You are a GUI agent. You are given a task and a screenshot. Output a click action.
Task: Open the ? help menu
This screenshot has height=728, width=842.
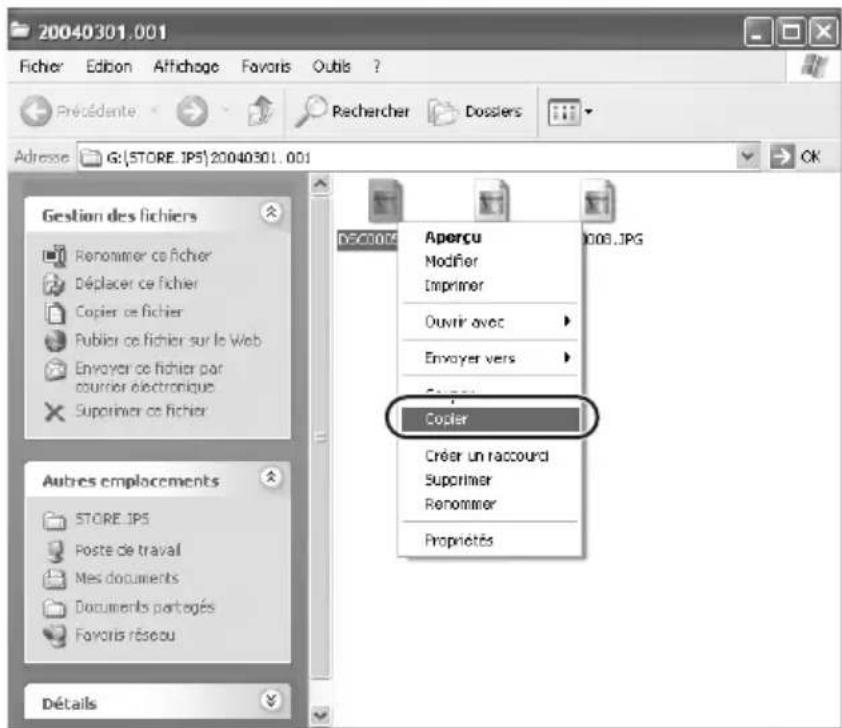(x=377, y=67)
